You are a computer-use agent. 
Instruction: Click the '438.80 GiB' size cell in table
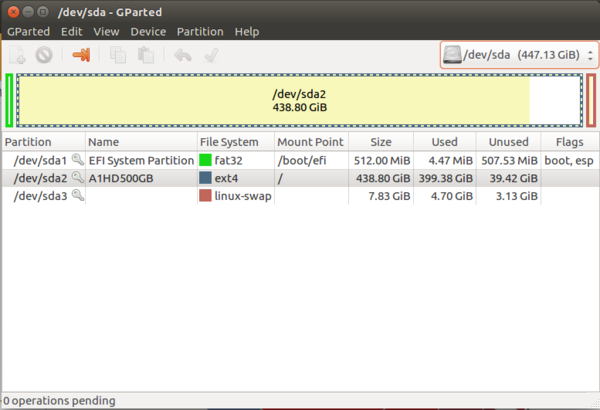(x=383, y=178)
